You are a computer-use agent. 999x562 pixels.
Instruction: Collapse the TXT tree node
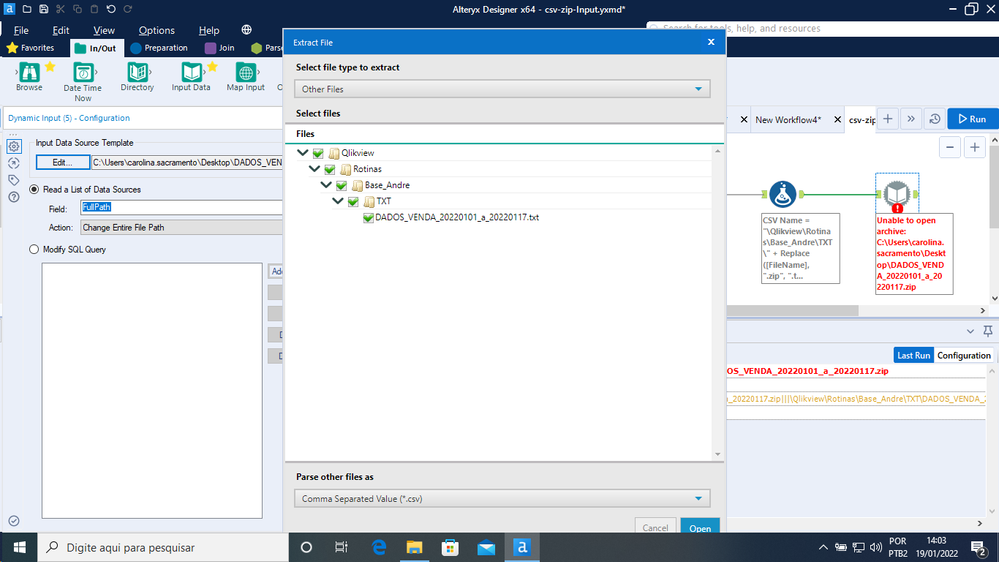pos(338,200)
